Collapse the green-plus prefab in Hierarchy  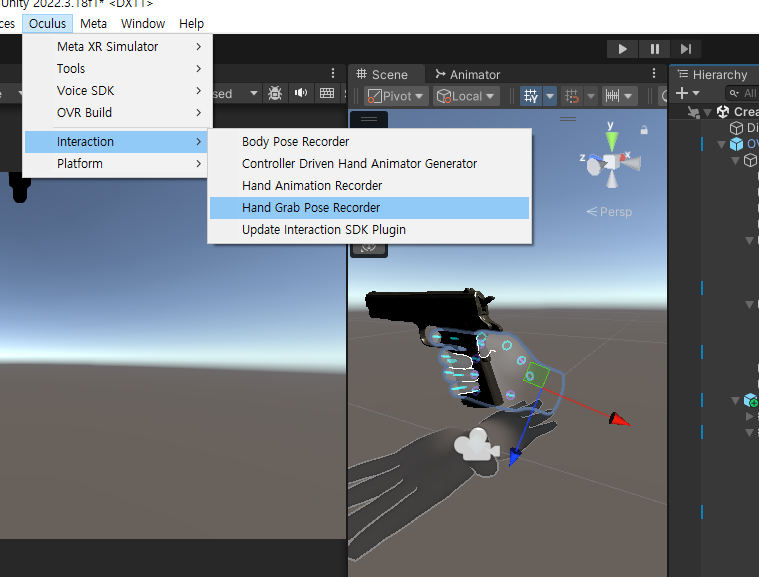click(x=736, y=400)
